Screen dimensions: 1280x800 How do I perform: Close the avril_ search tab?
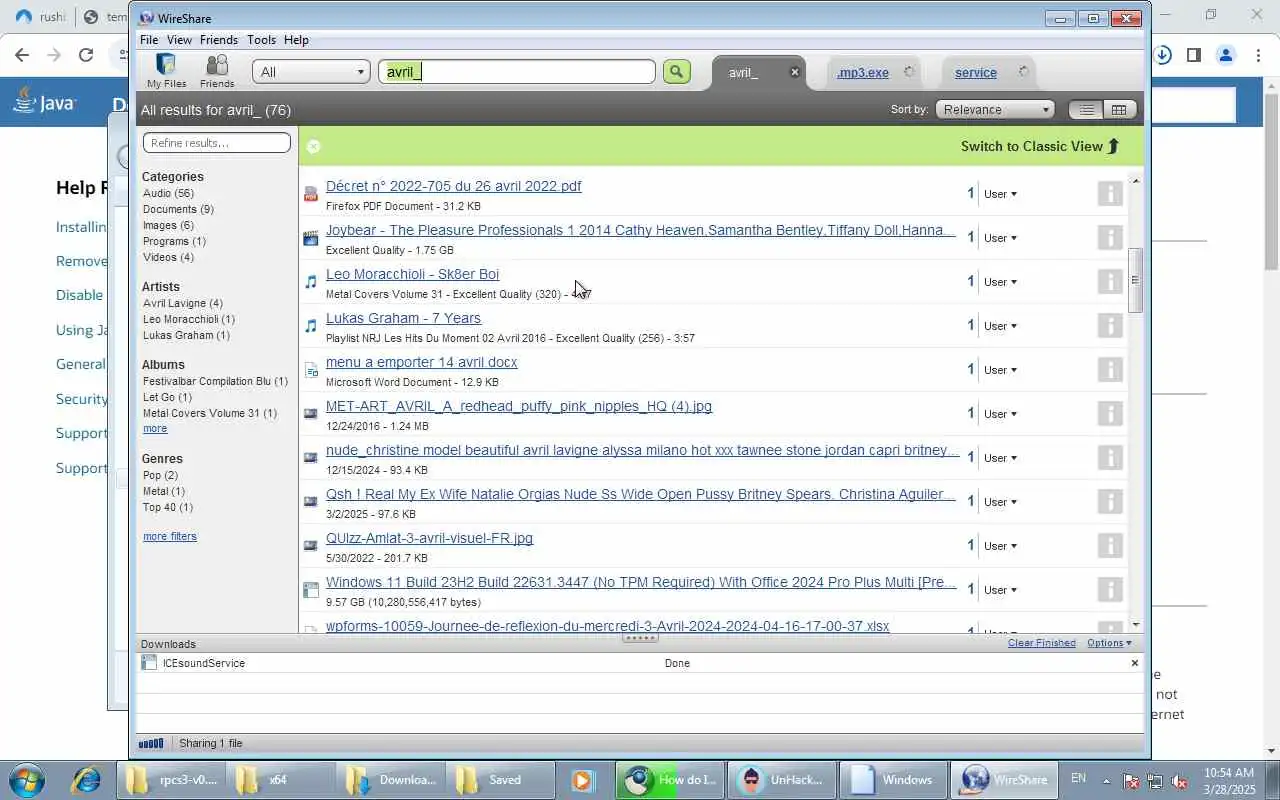click(x=795, y=72)
